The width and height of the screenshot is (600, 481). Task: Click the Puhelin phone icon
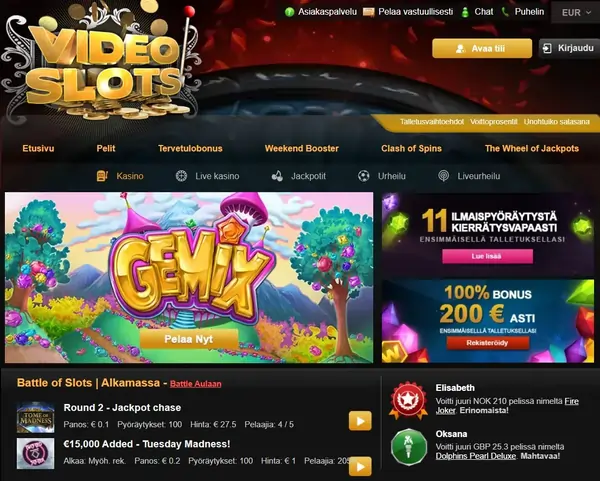coord(505,12)
